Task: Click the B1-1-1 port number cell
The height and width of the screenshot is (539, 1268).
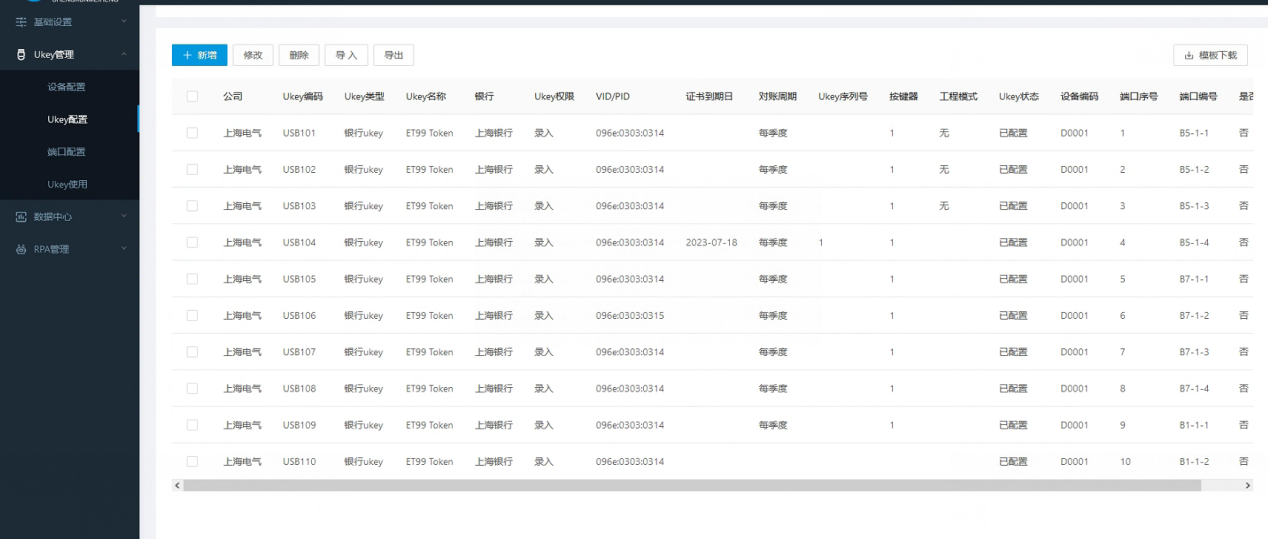Action: pos(1194,425)
